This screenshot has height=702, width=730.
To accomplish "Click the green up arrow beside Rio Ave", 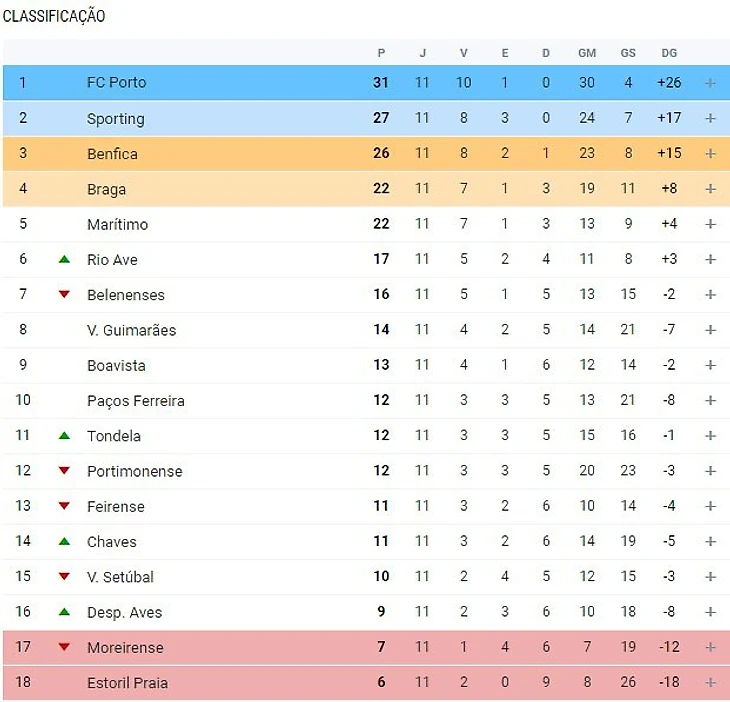I will click(64, 260).
